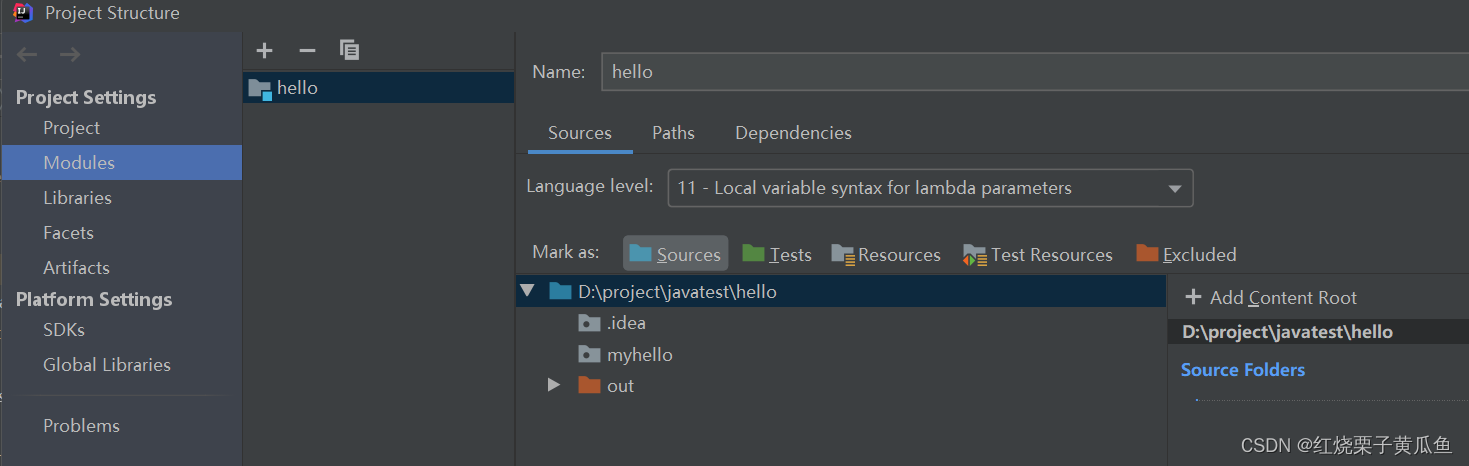
Task: Click the back navigation arrow
Action: tap(27, 55)
